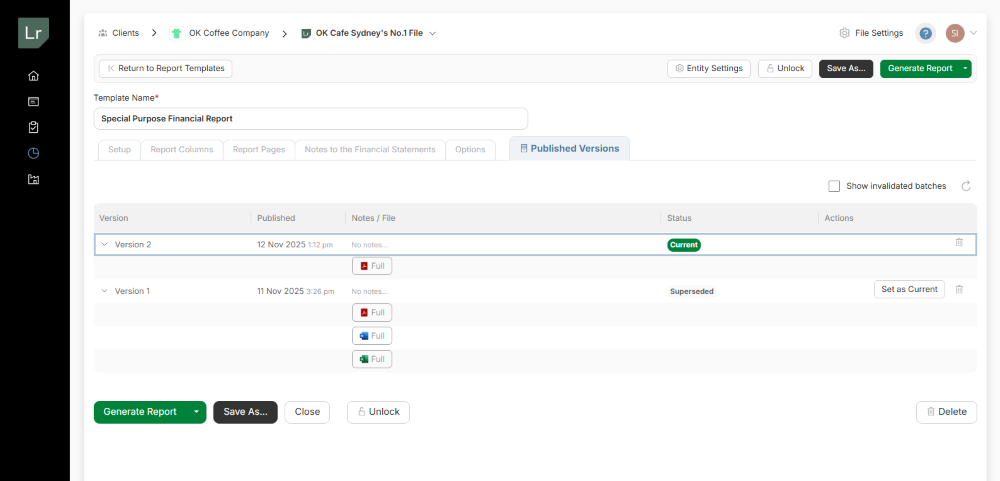Click the Clients breadcrumb icon
The height and width of the screenshot is (481, 1000).
103,33
